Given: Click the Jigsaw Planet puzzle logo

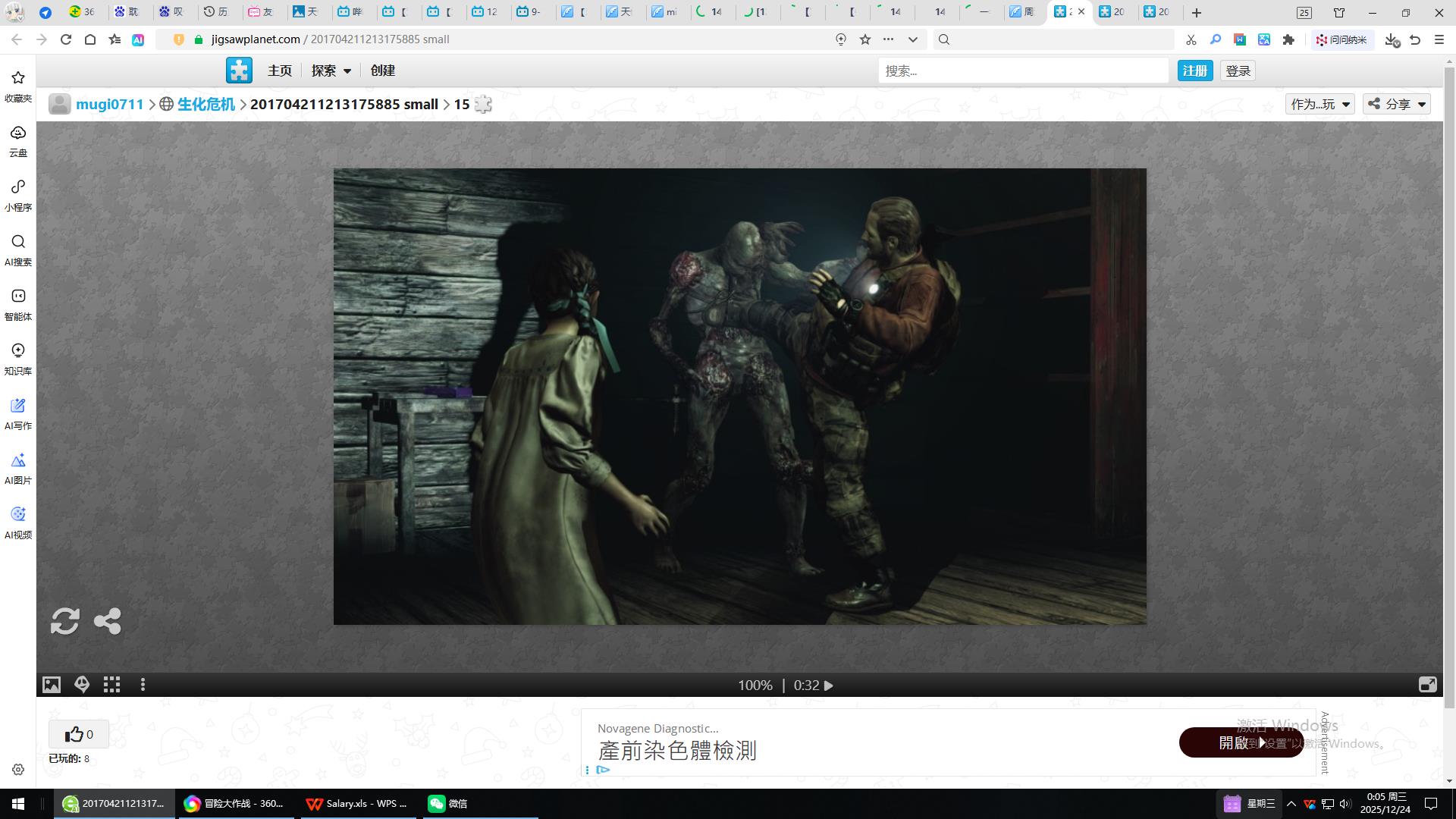Looking at the screenshot, I should click(x=239, y=71).
